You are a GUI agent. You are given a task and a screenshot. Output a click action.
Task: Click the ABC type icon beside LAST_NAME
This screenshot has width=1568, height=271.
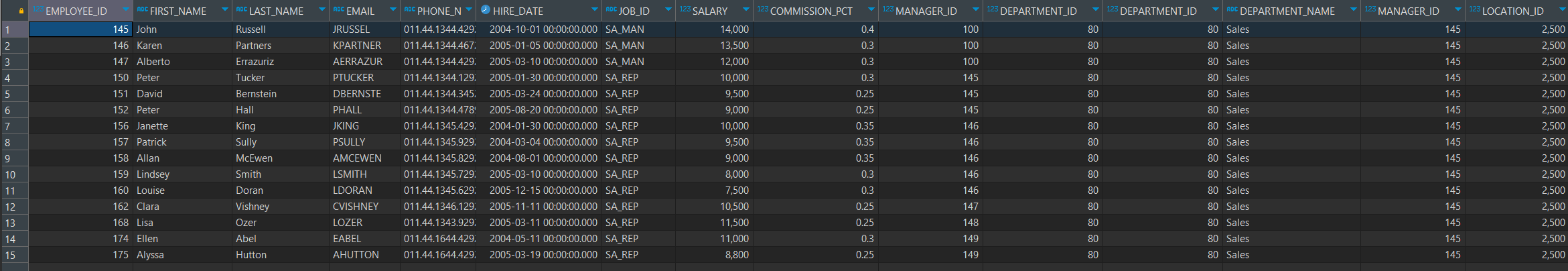point(242,10)
